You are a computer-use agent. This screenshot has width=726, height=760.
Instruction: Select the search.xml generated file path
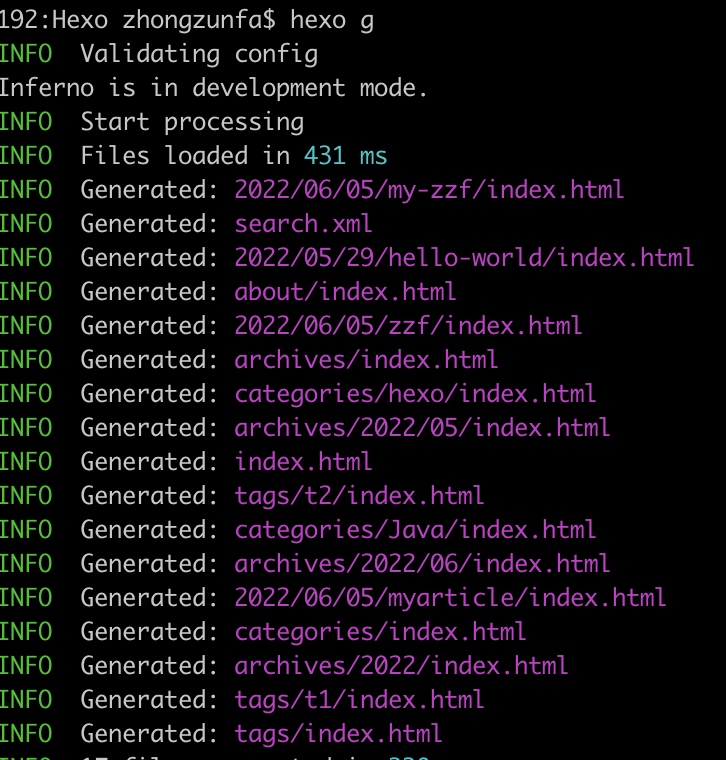pyautogui.click(x=303, y=224)
